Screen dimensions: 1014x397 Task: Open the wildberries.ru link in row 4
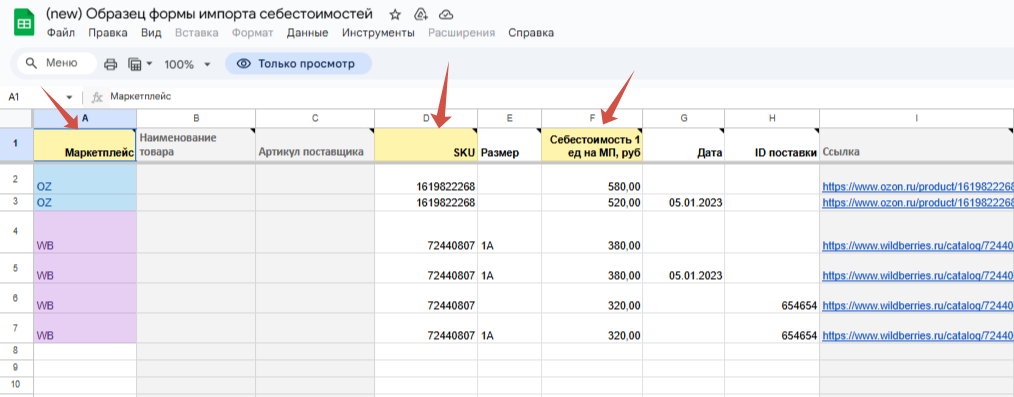click(x=918, y=246)
